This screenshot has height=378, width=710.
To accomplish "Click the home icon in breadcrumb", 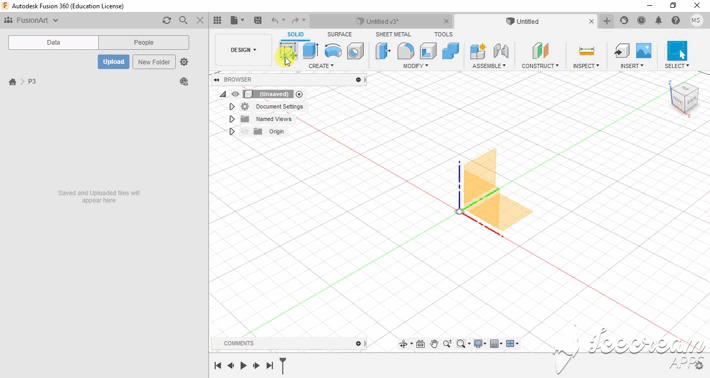I will click(13, 81).
